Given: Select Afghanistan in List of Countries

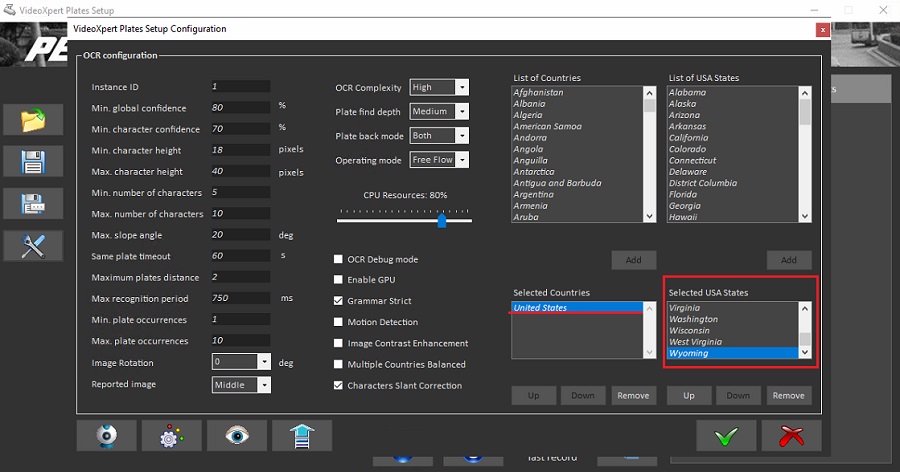Looking at the screenshot, I should point(577,92).
